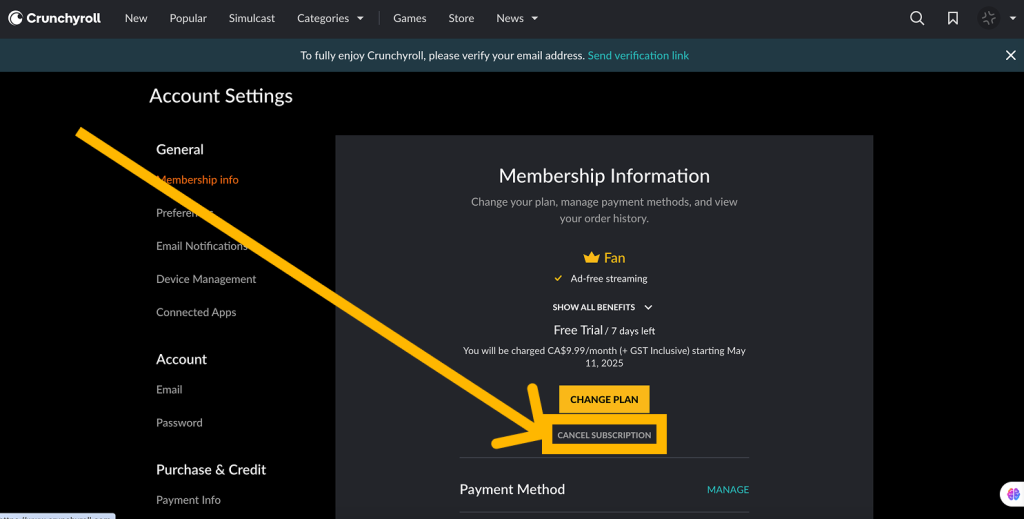This screenshot has width=1024, height=519.
Task: Go to Crunchyroll home via logo
Action: [54, 18]
